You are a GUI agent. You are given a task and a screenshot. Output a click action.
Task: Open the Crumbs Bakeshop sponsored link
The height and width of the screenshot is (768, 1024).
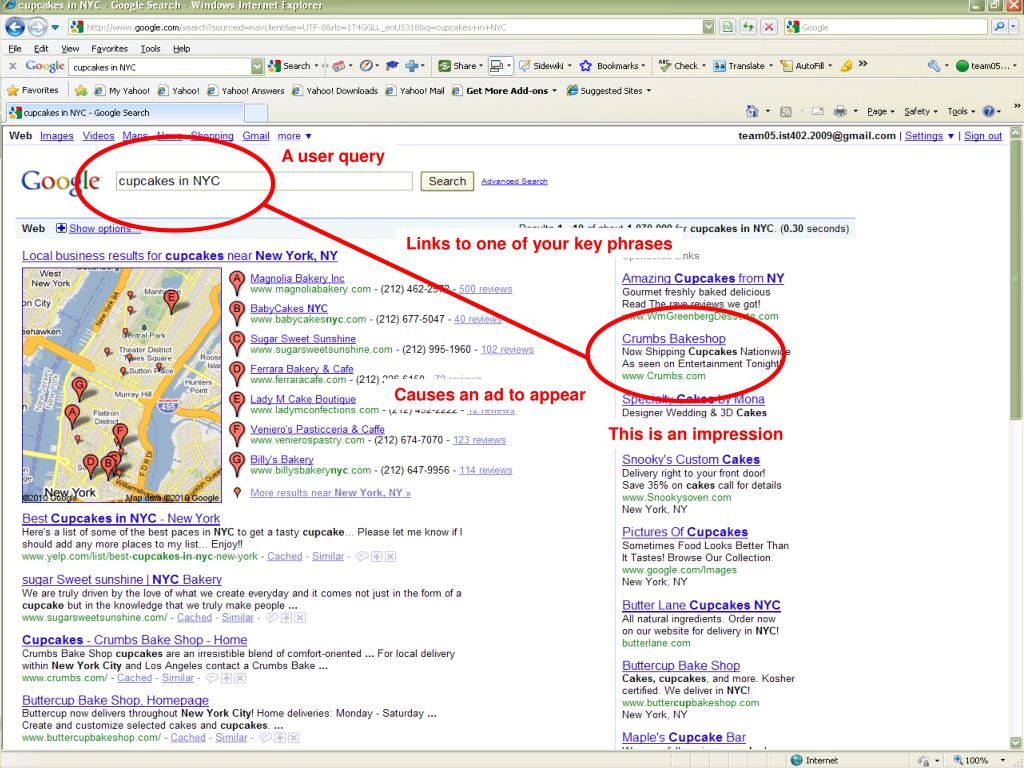673,338
